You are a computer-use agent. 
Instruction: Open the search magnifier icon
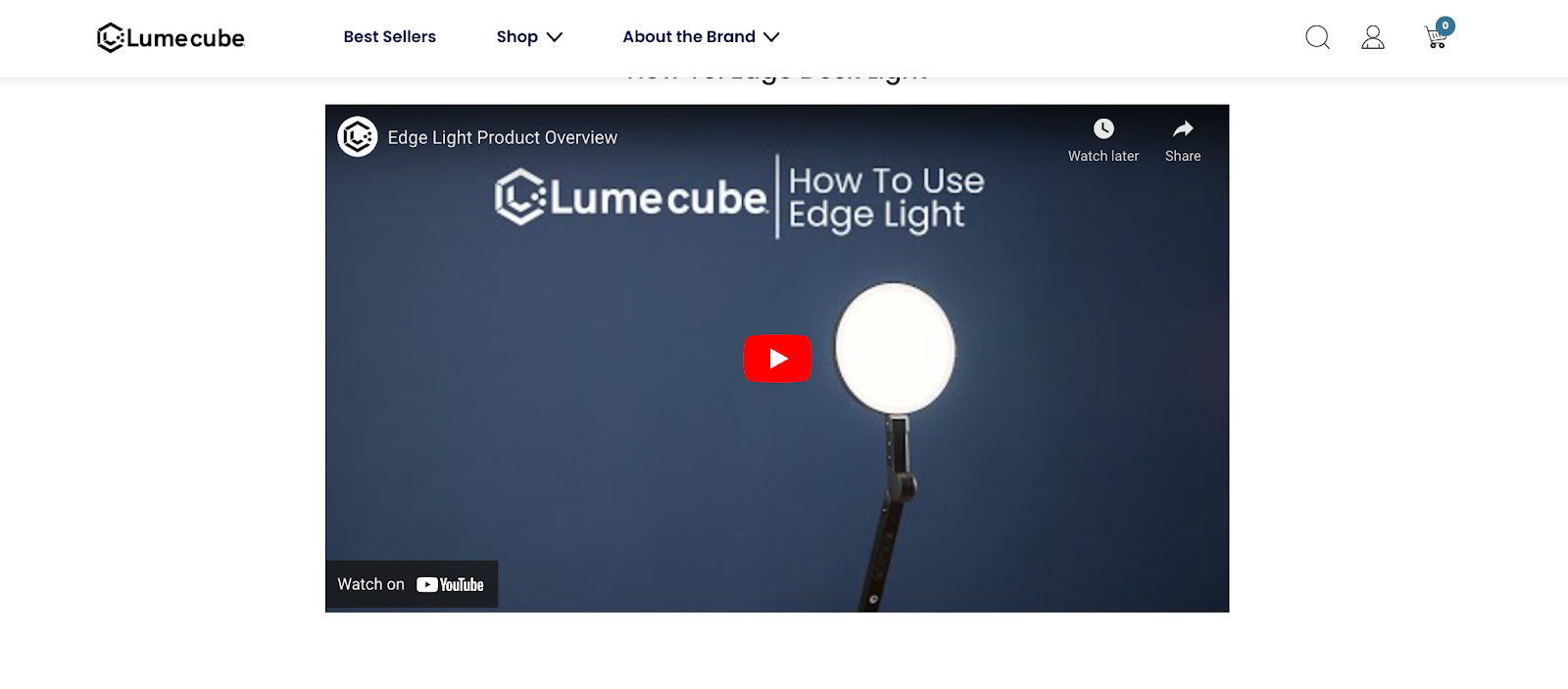click(1318, 37)
